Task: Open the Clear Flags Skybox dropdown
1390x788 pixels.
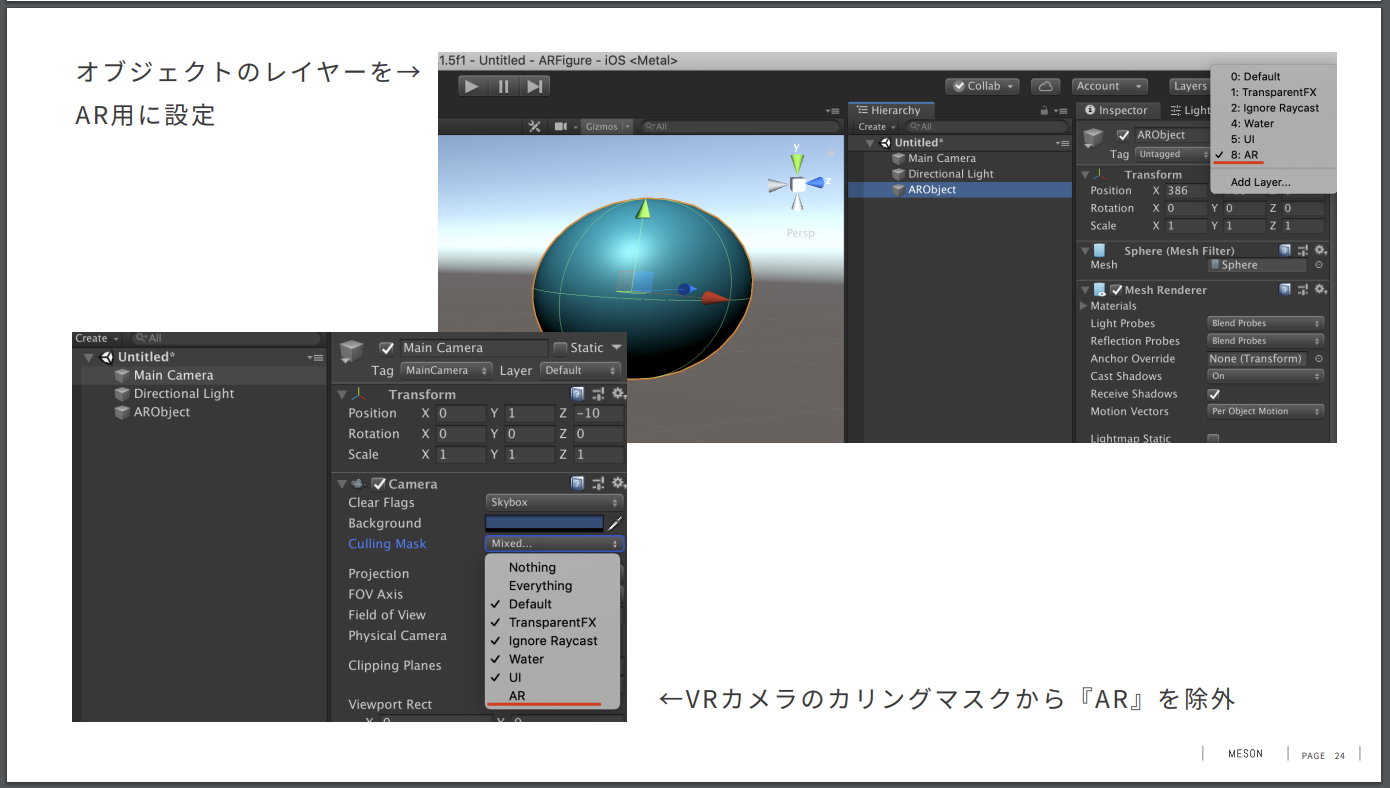Action: [554, 502]
